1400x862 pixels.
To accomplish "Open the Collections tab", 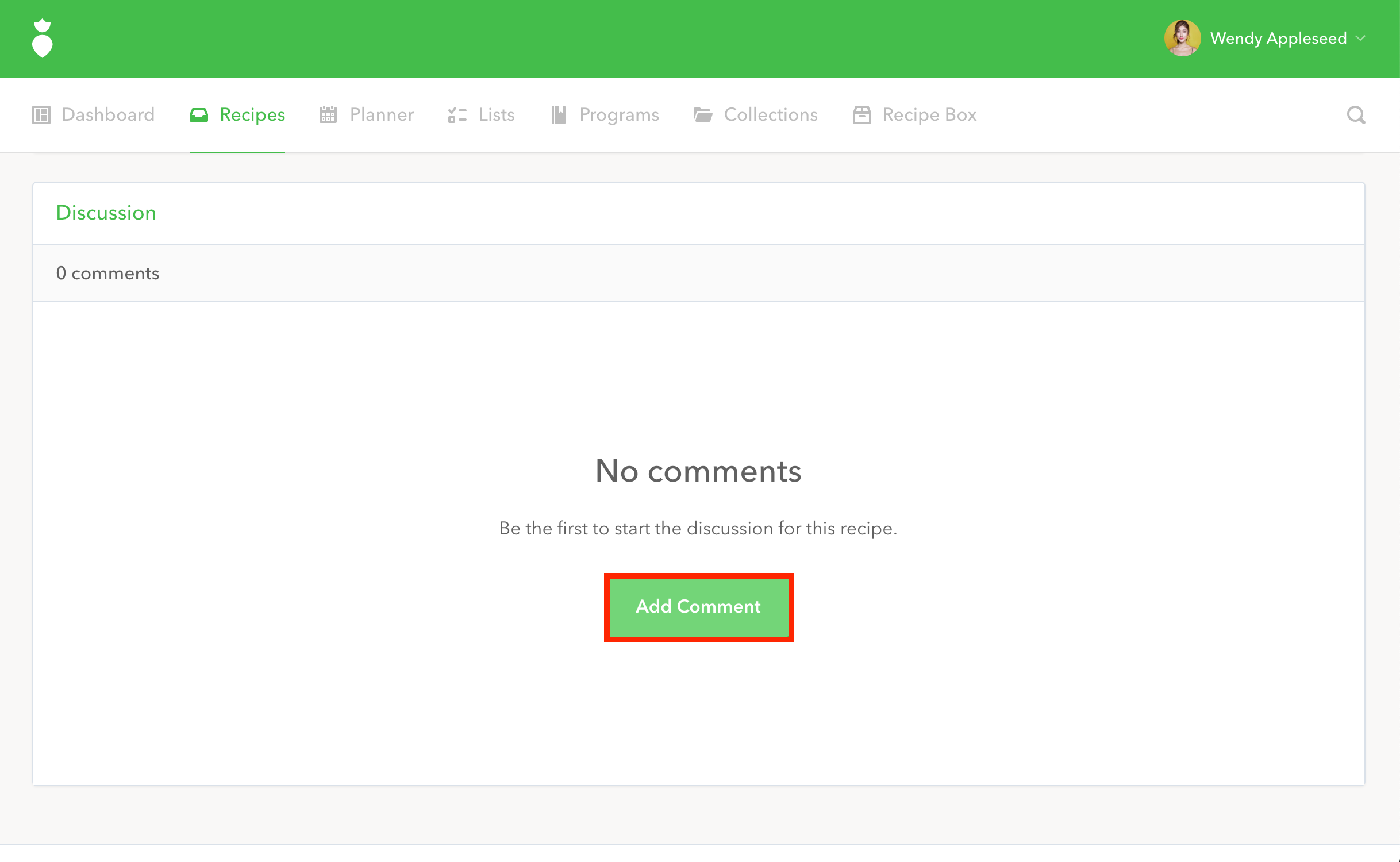I will pyautogui.click(x=771, y=115).
